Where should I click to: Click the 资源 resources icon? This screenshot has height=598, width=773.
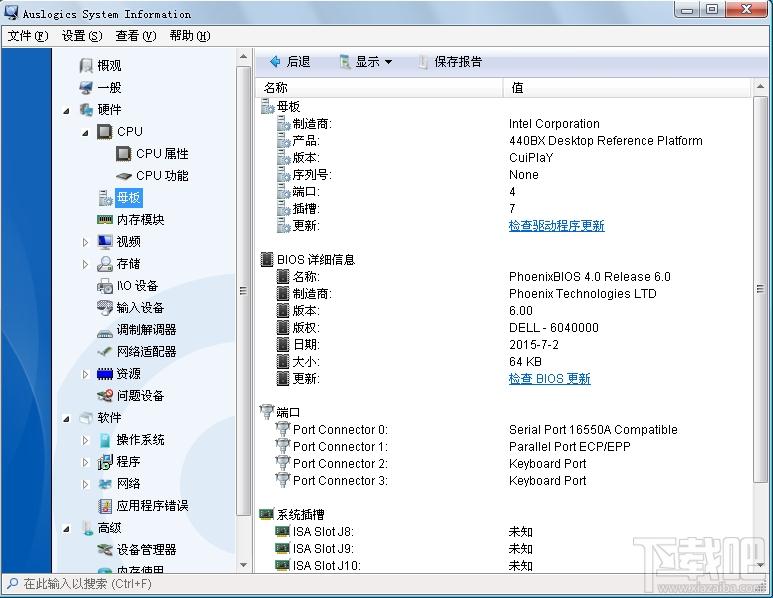(105, 374)
